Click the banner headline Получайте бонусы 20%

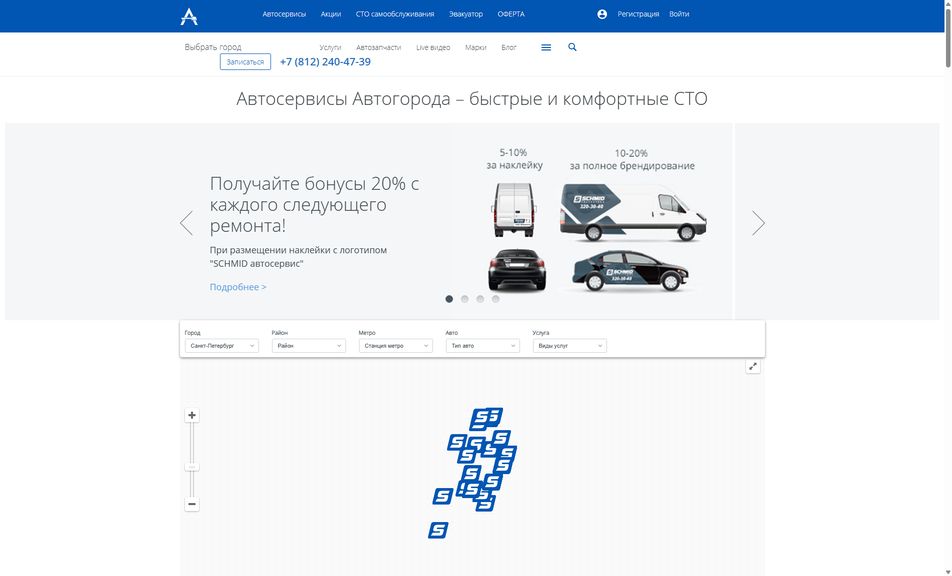coord(314,205)
